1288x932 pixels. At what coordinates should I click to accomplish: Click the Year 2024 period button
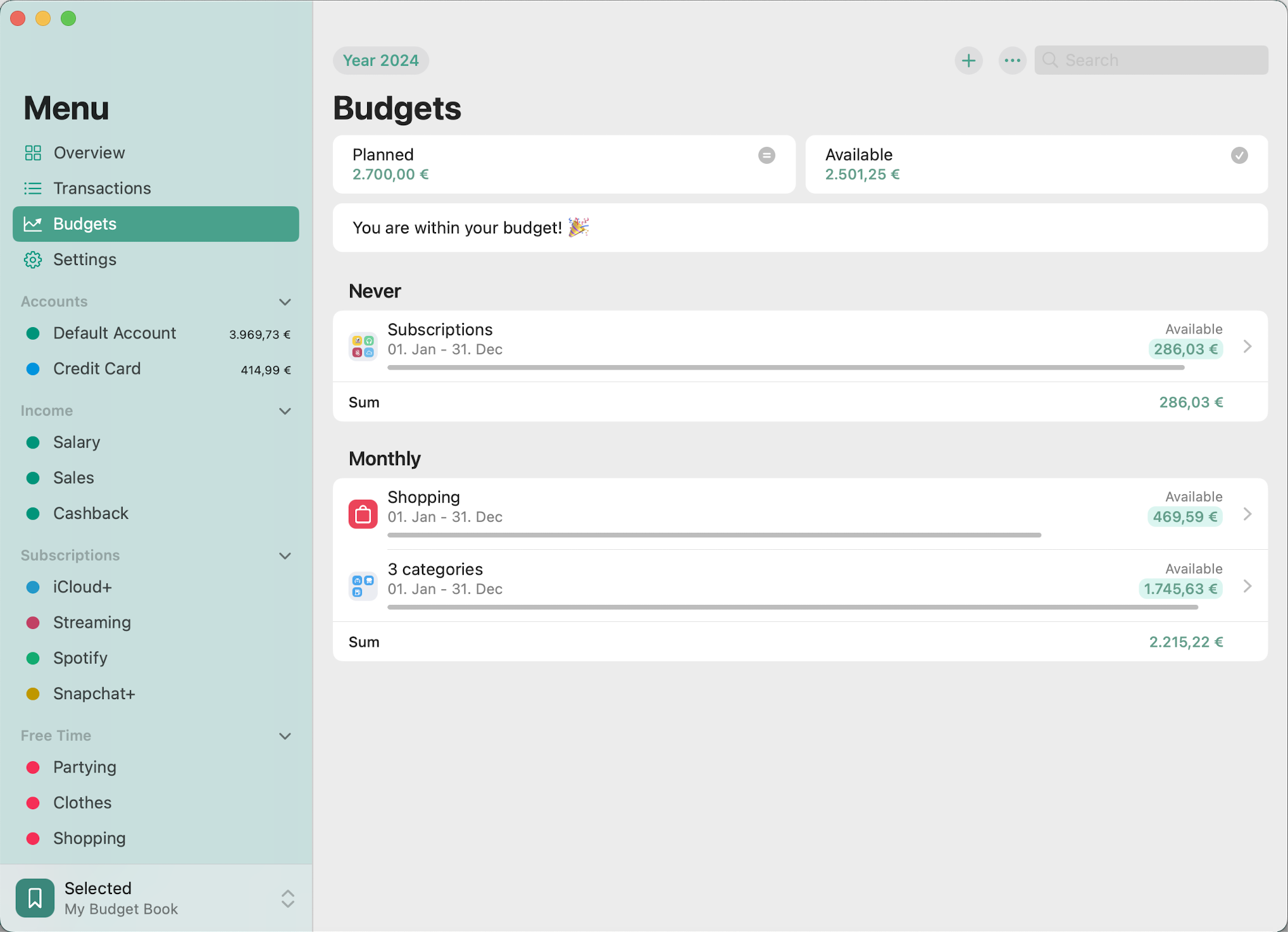(x=380, y=61)
